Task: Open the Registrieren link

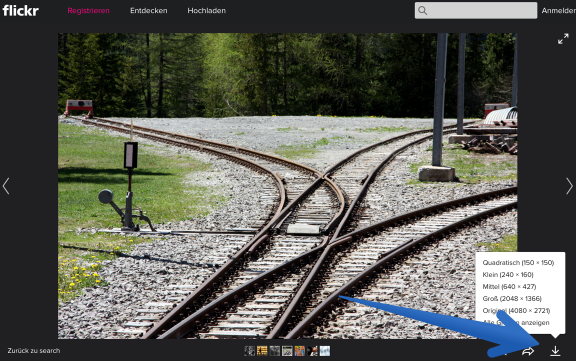Action: coord(89,11)
